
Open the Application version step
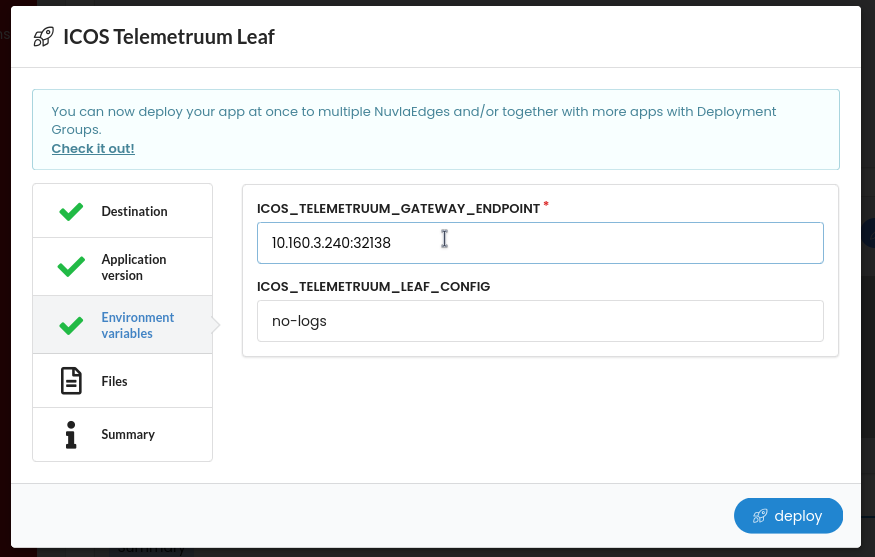(123, 267)
